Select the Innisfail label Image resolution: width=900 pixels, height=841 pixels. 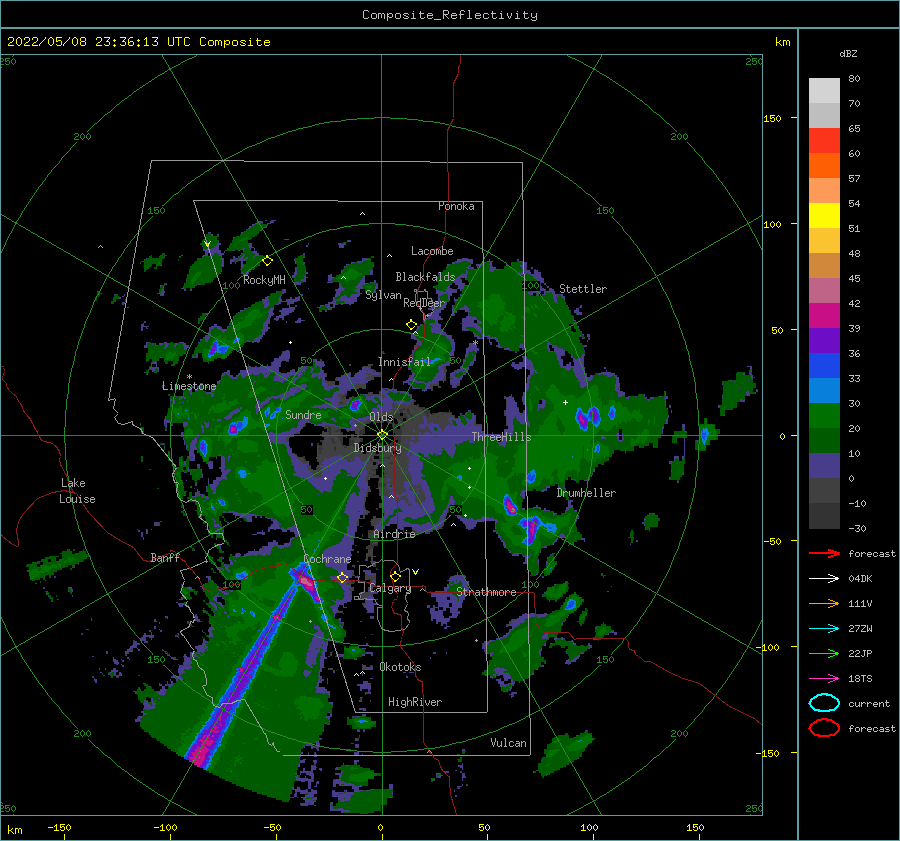pyautogui.click(x=404, y=362)
